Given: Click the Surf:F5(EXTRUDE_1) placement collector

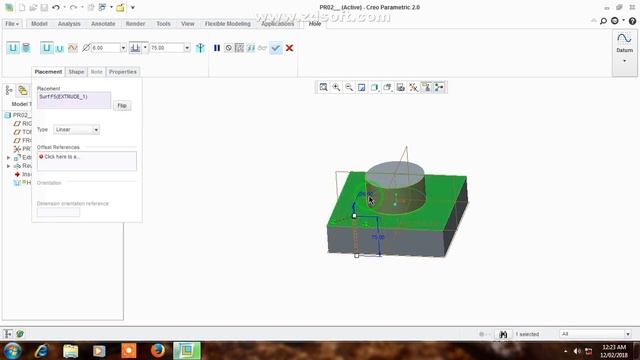Looking at the screenshot, I should [74, 100].
